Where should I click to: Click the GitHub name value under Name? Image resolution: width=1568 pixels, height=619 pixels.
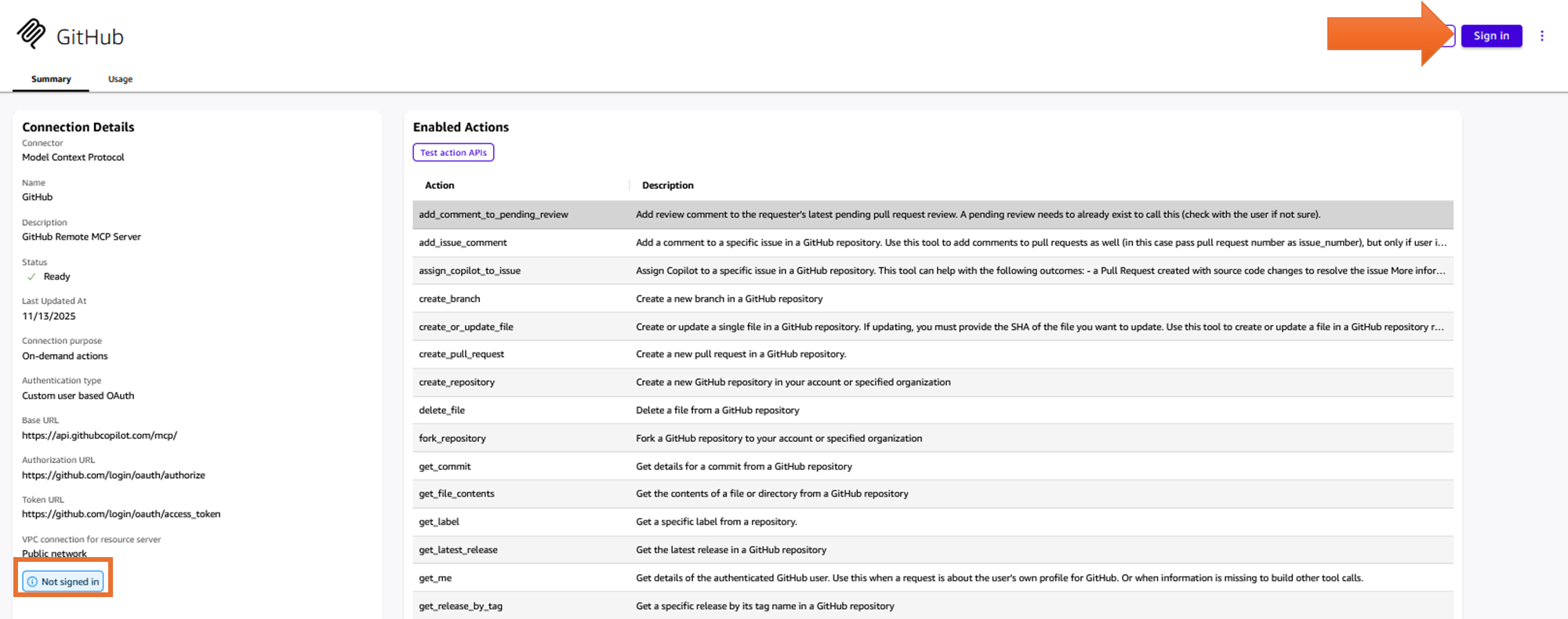pos(38,197)
